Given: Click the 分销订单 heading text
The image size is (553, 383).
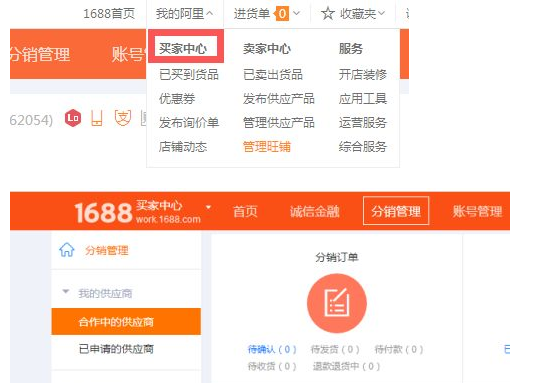Looking at the screenshot, I should click(337, 257).
